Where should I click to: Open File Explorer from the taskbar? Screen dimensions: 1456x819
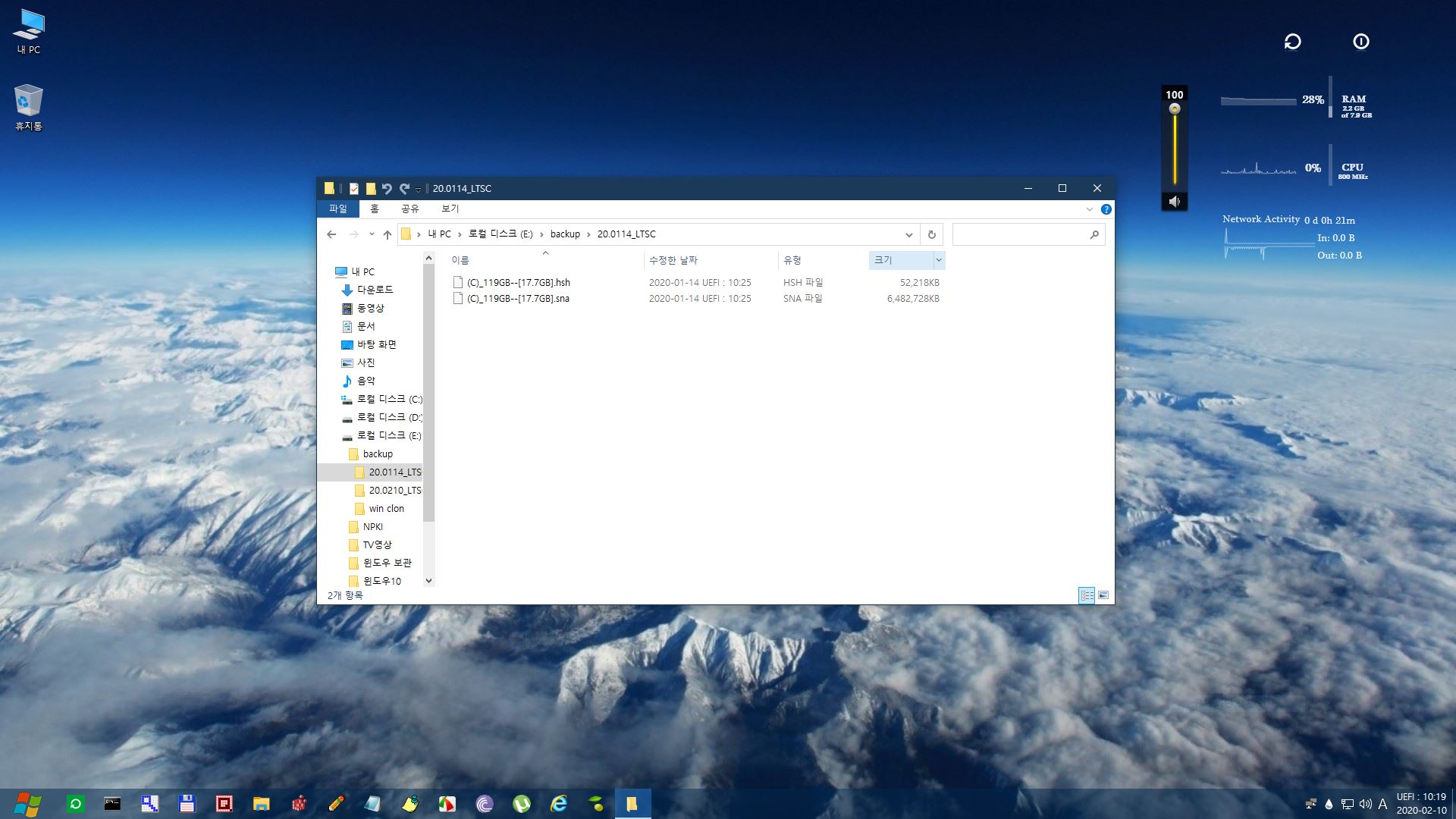point(261,804)
